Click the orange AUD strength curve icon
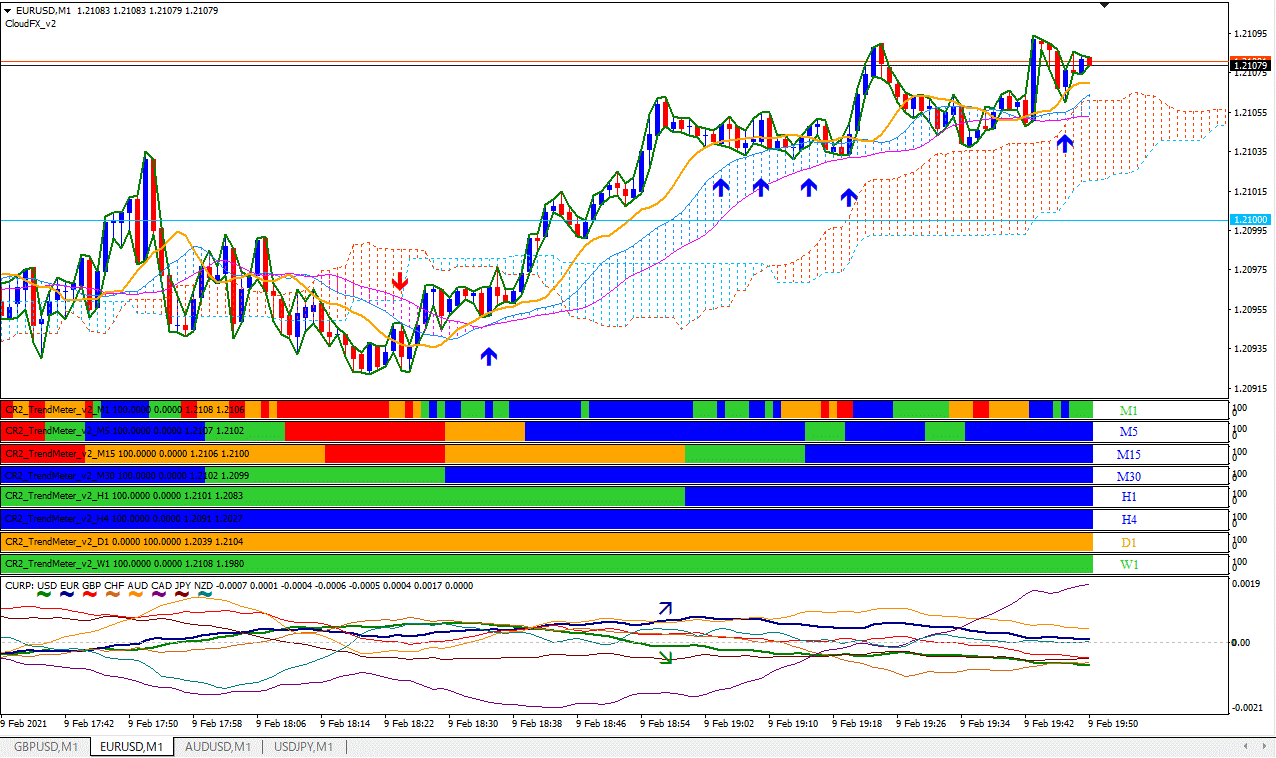 [135, 594]
